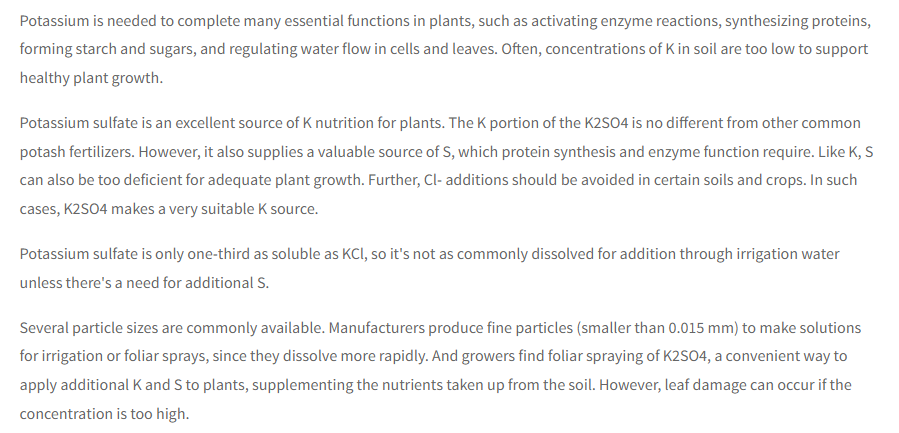Click the phrase "irrigation water"
The height and width of the screenshot is (433, 899).
(x=787, y=254)
